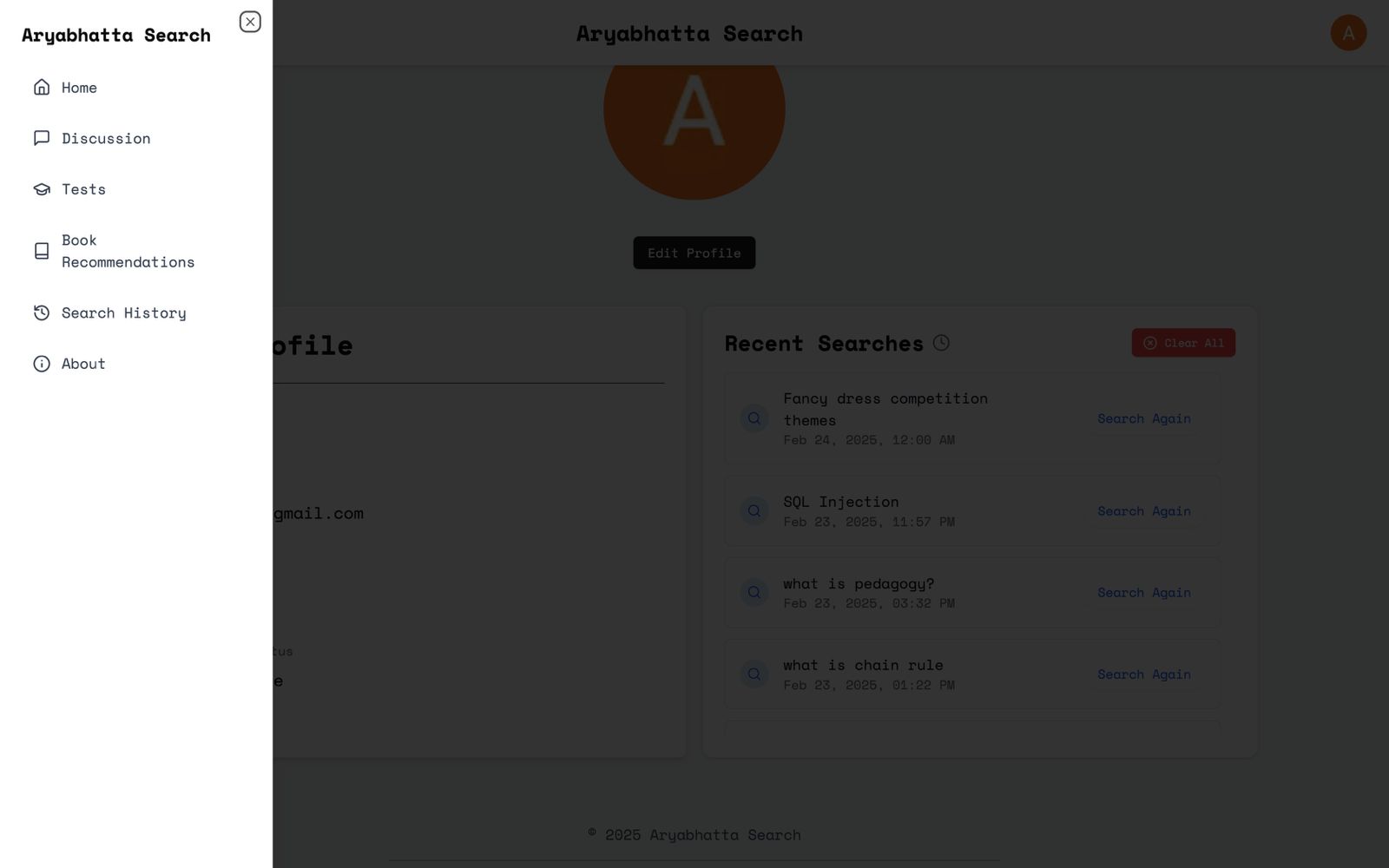Image resolution: width=1389 pixels, height=868 pixels.
Task: Click the large profile avatar picture
Action: tap(694, 132)
